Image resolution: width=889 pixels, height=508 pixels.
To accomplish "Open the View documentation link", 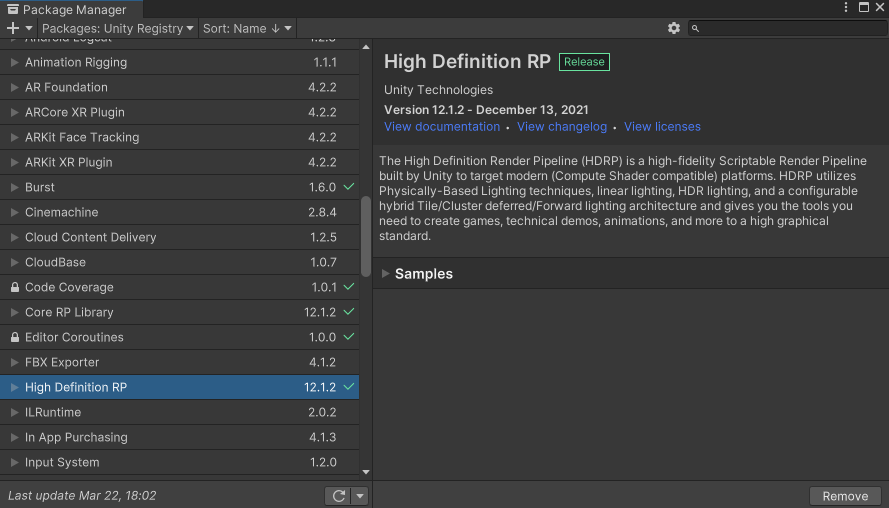I will (442, 127).
